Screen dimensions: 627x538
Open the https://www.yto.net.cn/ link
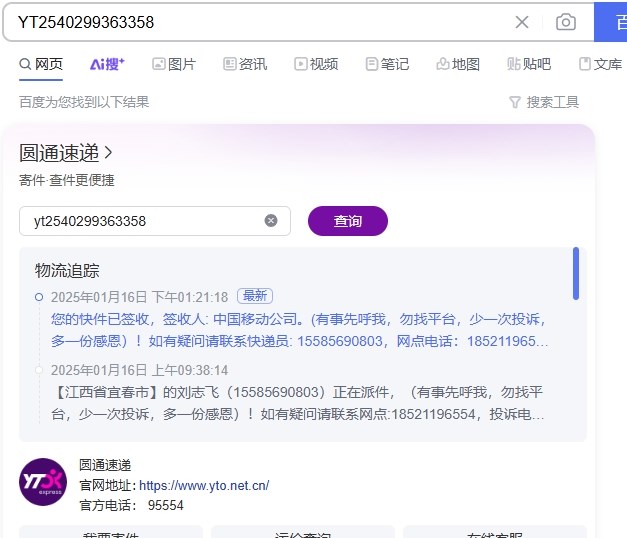204,486
